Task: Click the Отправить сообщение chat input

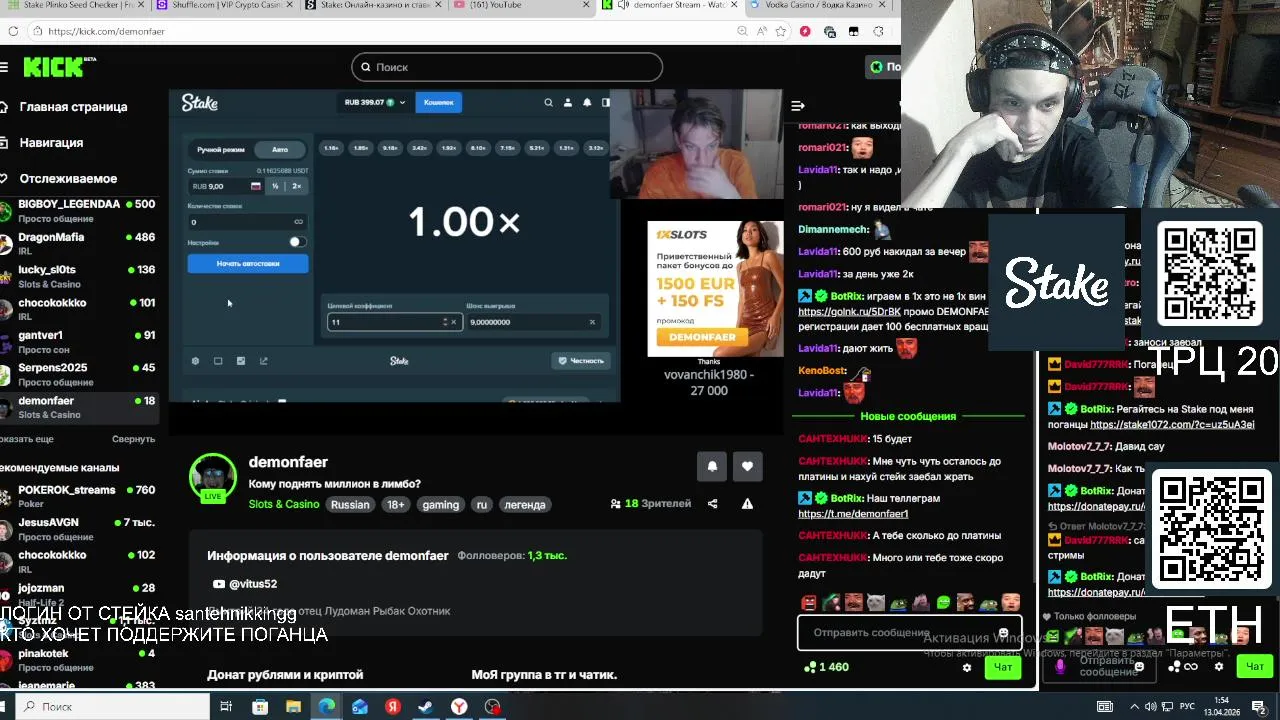Action: coord(909,633)
